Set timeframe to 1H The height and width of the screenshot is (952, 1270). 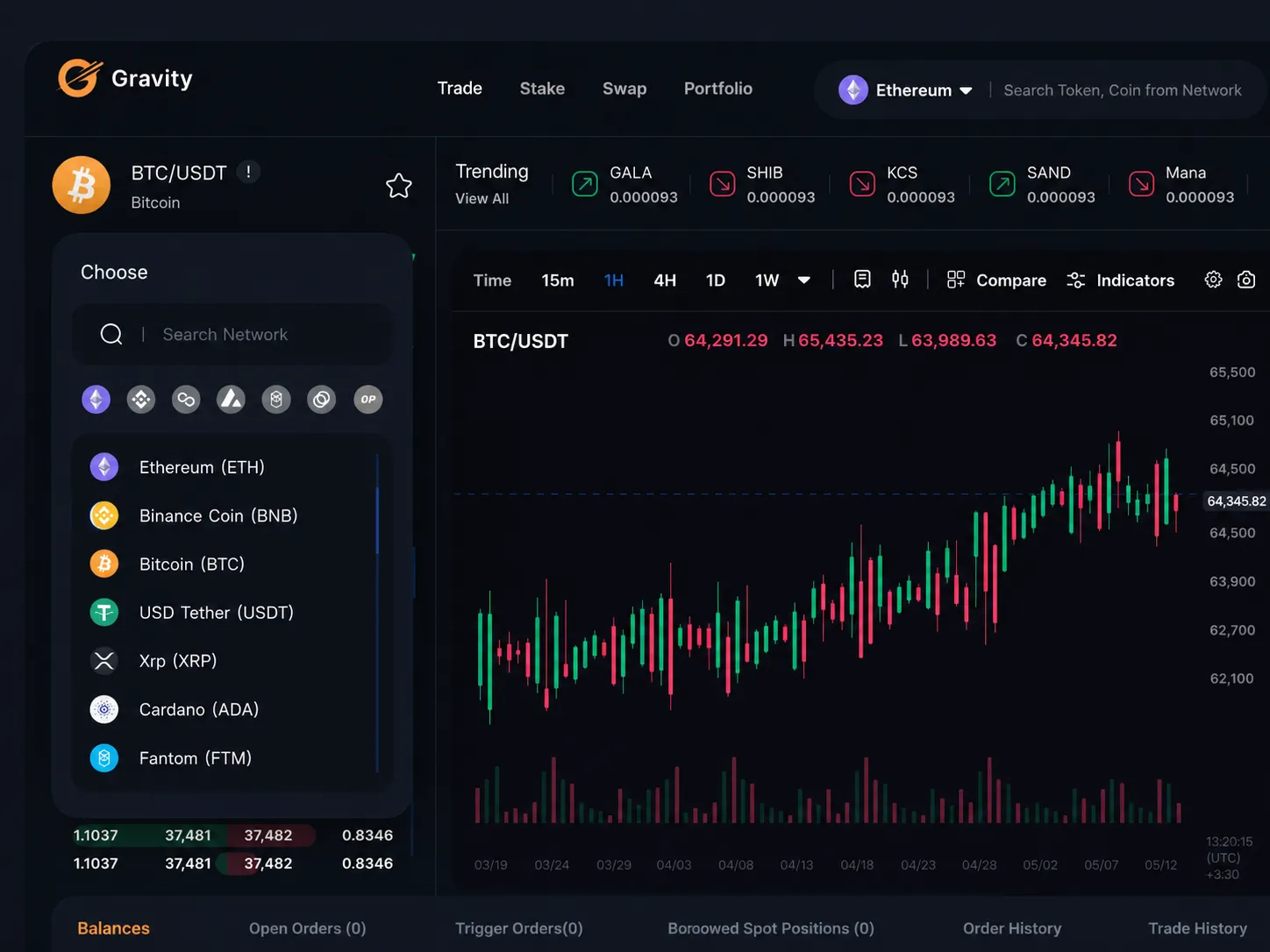click(614, 281)
